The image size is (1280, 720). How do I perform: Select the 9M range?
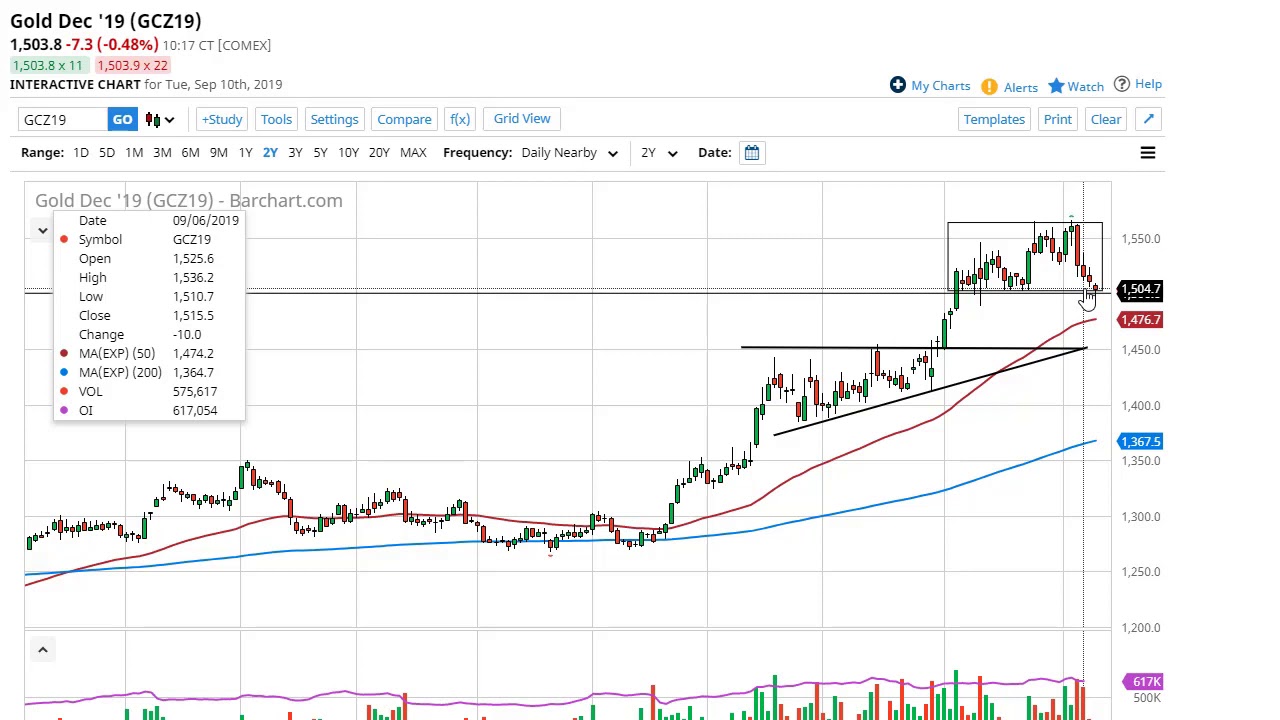click(218, 152)
